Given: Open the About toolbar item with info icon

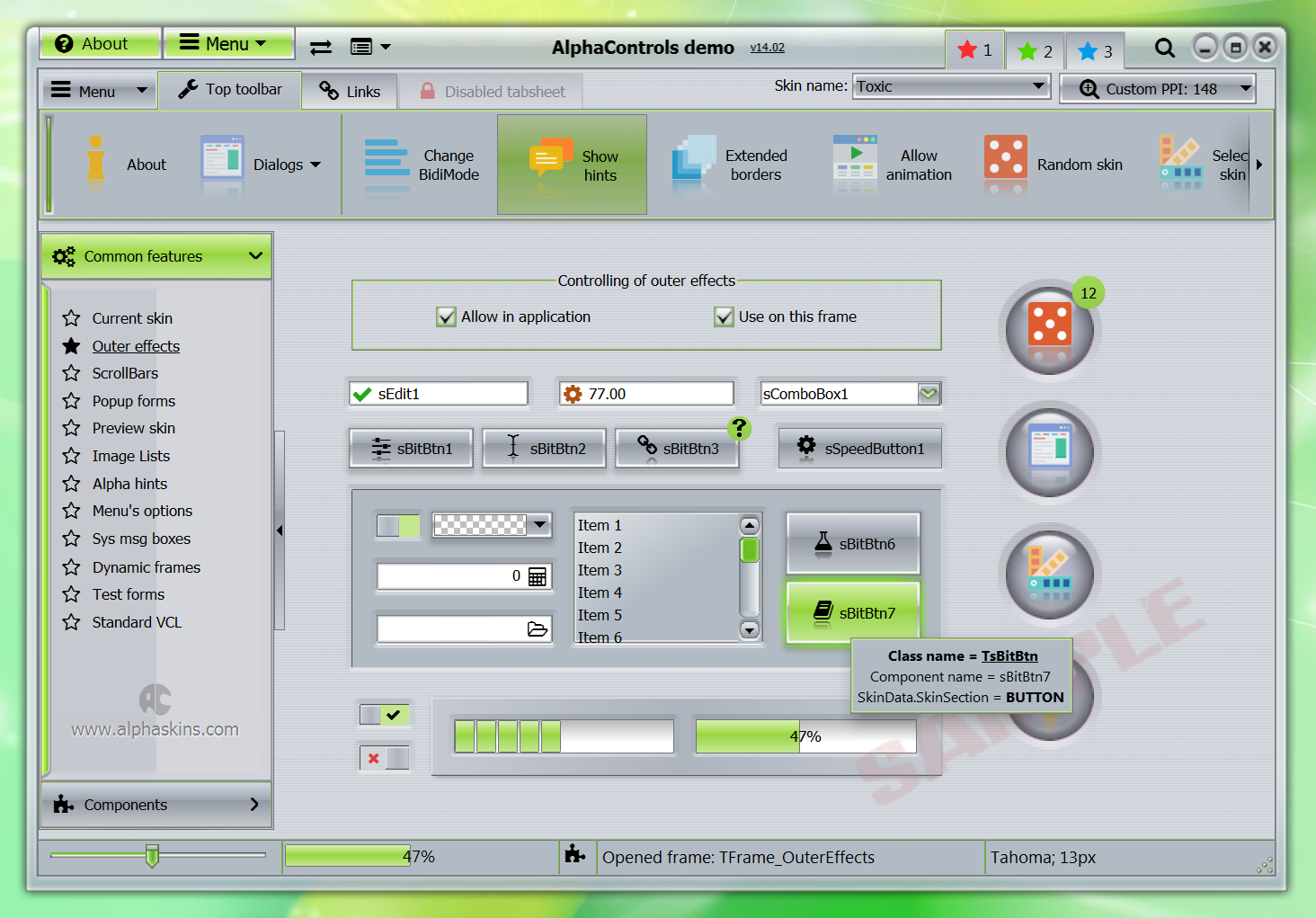Looking at the screenshot, I should pos(126,165).
